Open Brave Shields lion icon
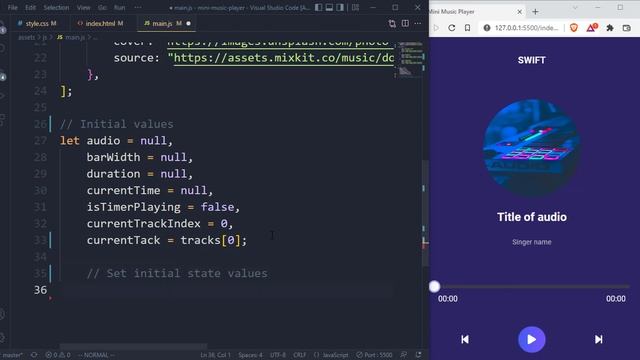This screenshot has width=640, height=360. pos(574,28)
